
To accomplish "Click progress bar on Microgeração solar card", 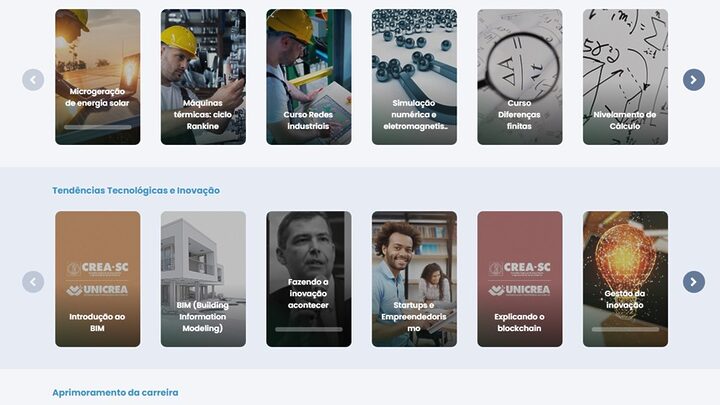I will (x=98, y=127).
